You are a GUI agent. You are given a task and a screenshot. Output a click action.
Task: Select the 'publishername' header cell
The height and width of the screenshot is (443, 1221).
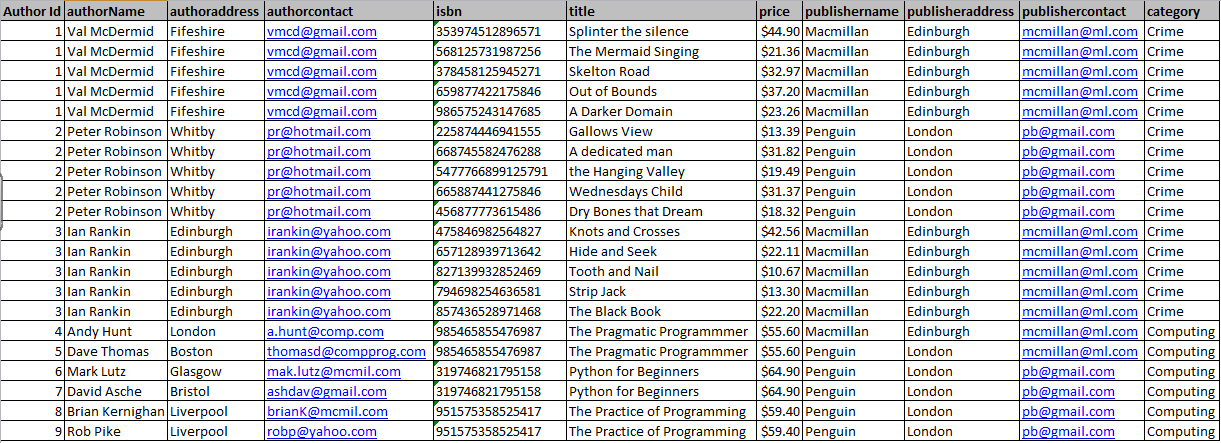(853, 11)
